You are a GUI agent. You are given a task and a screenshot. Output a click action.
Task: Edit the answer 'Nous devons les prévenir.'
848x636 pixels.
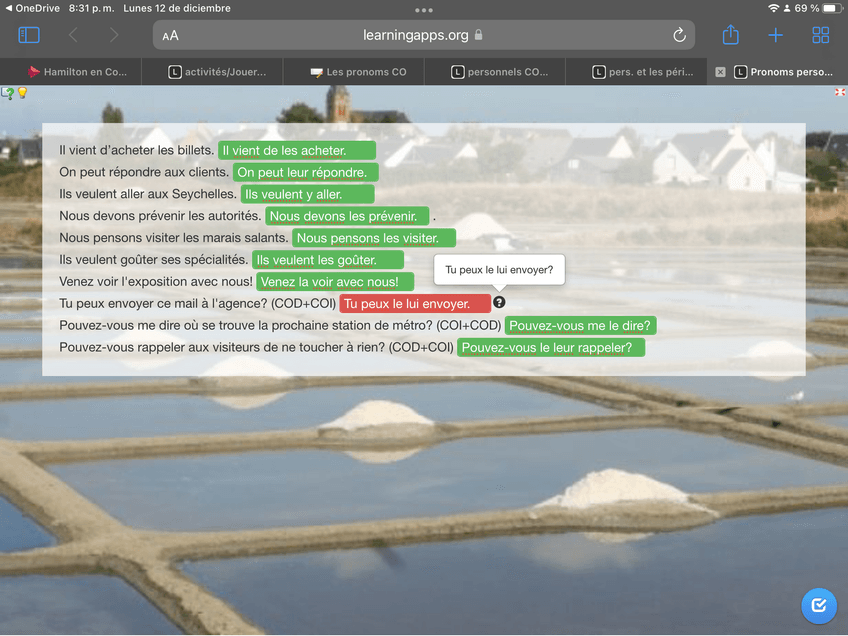pos(347,216)
